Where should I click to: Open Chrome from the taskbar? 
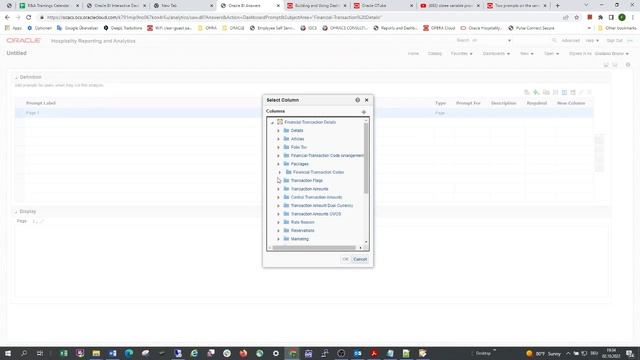pyautogui.click(x=292, y=353)
